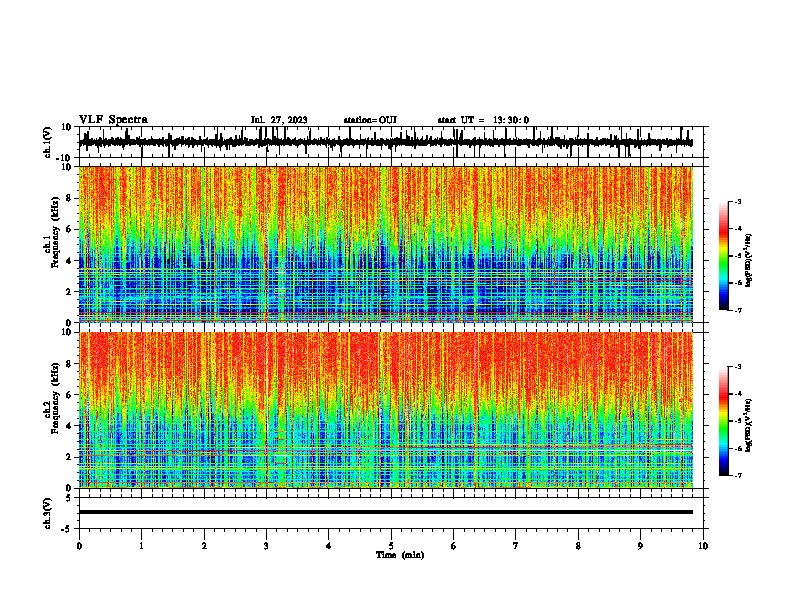Click the '9' time axis tick label

[640, 546]
